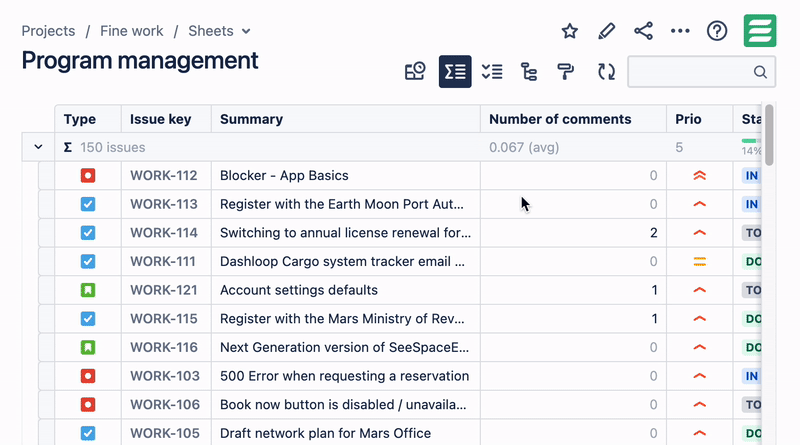Click the green app logo icon
Viewport: 800px width, 445px height.
[x=760, y=31]
